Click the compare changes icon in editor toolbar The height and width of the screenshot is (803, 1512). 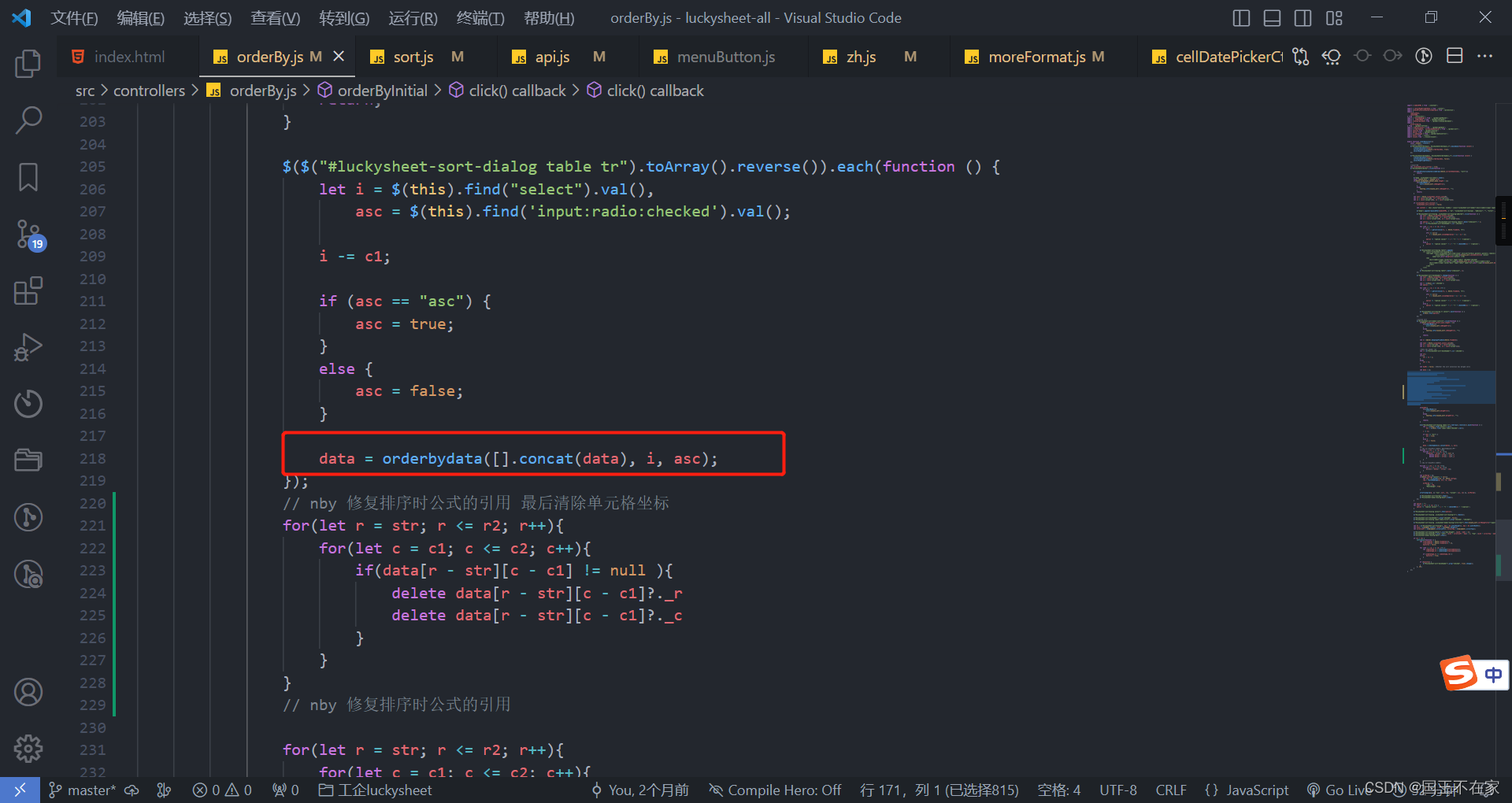[1301, 57]
